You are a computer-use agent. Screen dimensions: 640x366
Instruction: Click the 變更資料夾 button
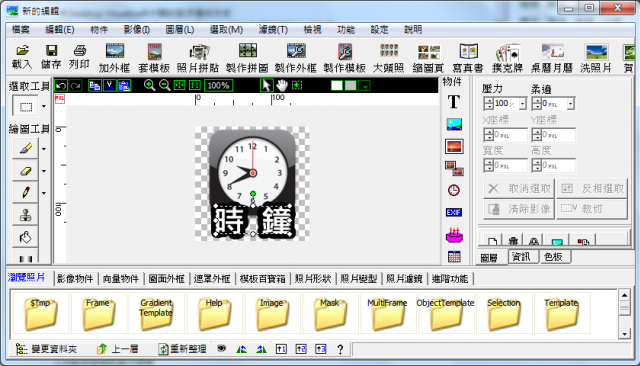[46, 349]
